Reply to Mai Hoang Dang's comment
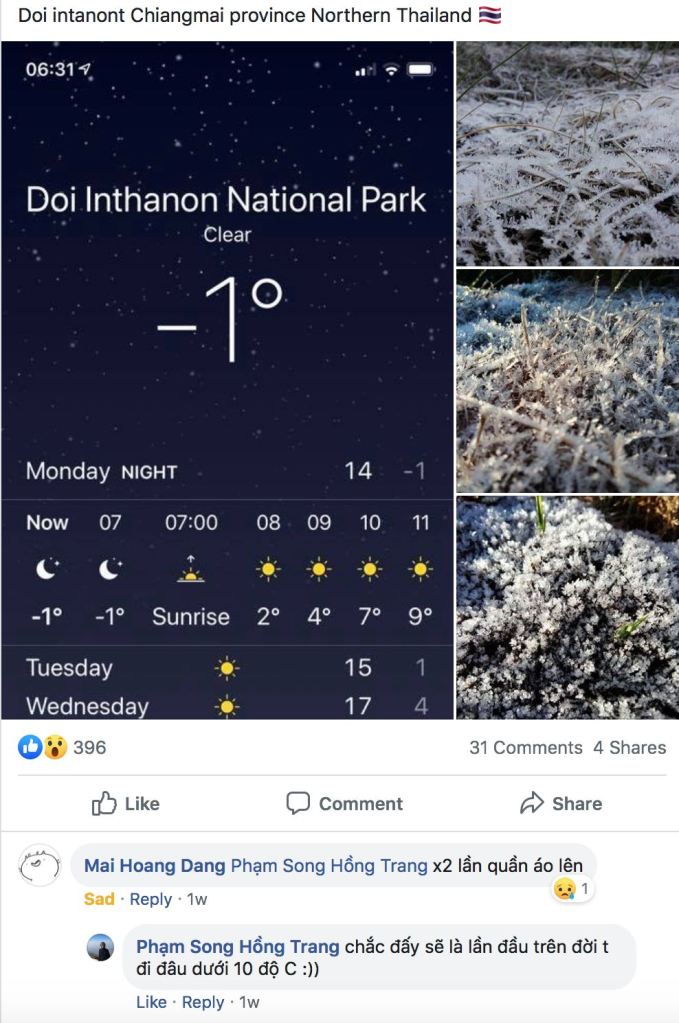The image size is (679, 1023). click(x=151, y=899)
